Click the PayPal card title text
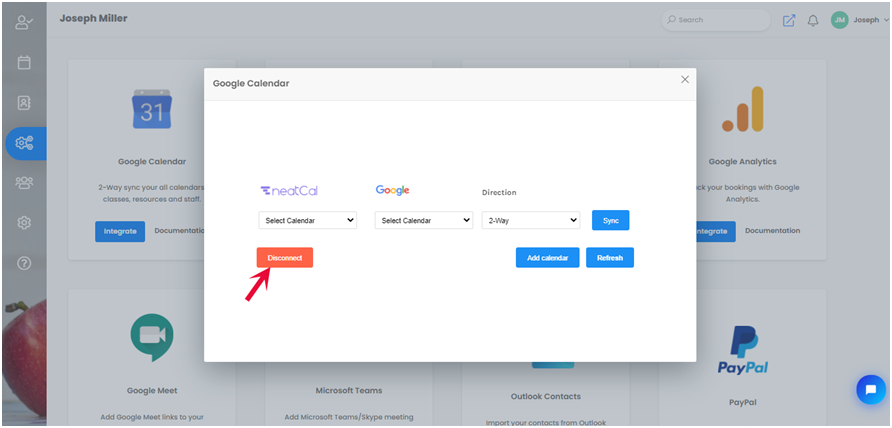Screen dimensions: 892x428 (x=742, y=402)
